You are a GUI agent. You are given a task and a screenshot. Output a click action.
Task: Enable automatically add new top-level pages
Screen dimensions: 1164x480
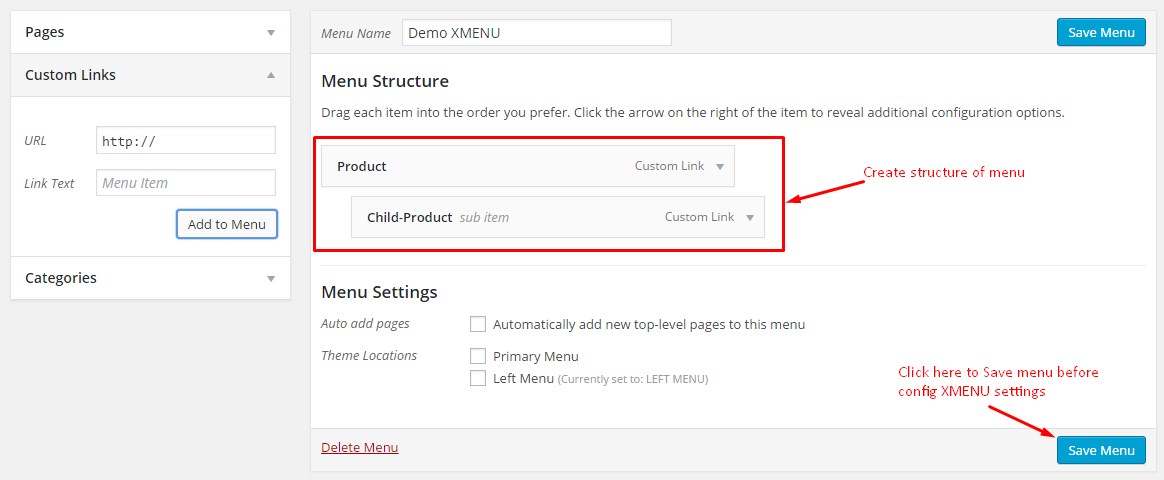478,324
